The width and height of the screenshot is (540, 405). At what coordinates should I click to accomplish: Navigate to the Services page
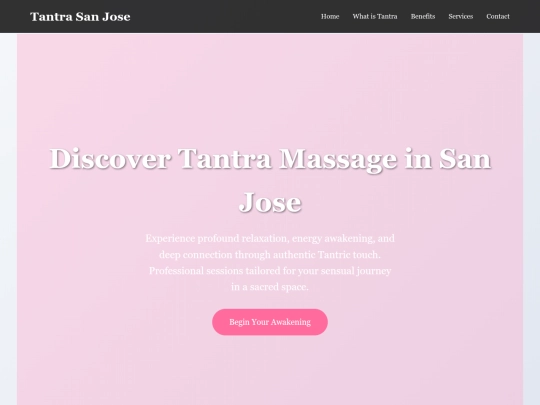[x=460, y=17]
